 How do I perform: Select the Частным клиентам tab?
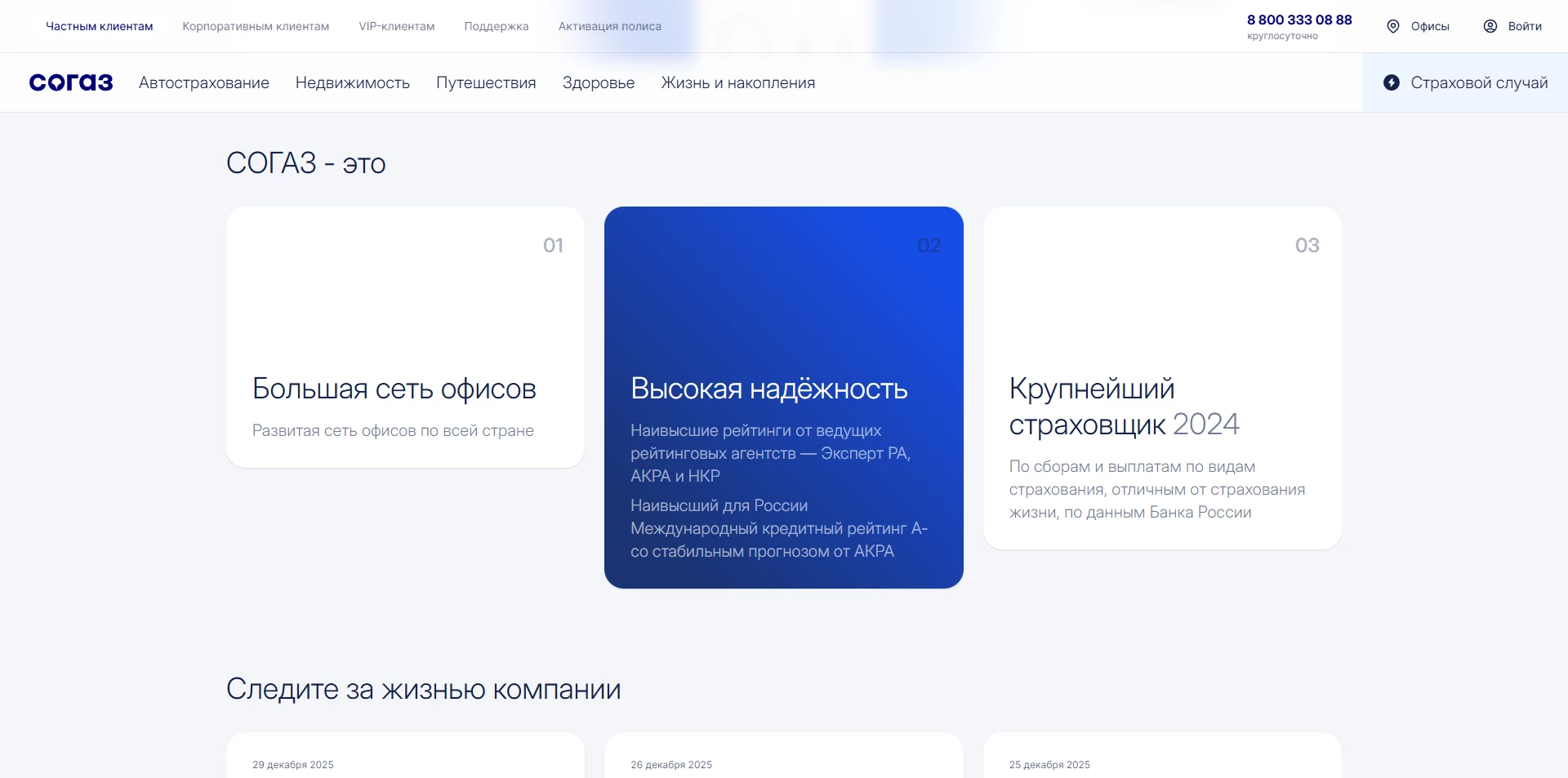(x=100, y=25)
